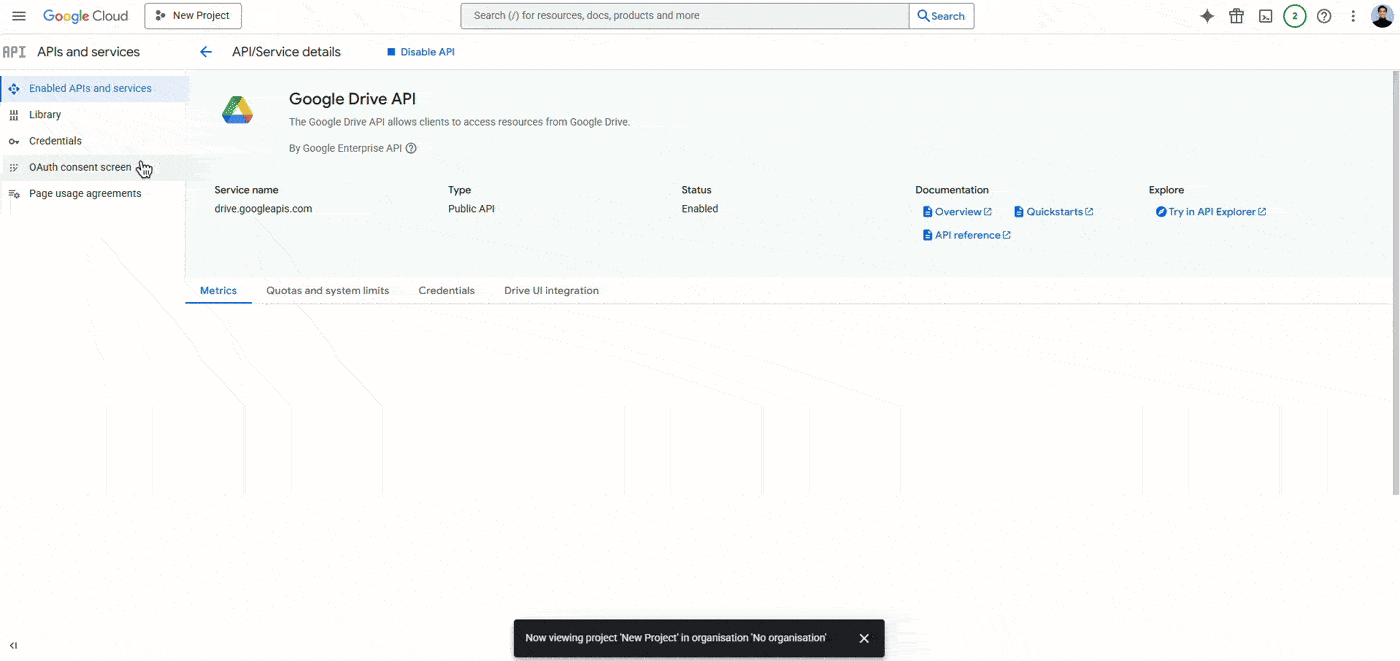Browse the API Library from the sidebar
Screen dimensions: 1400x661
point(45,114)
